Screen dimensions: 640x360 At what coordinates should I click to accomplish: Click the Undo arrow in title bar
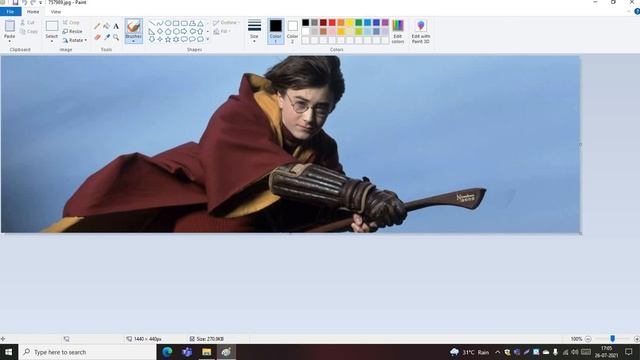[24, 2]
